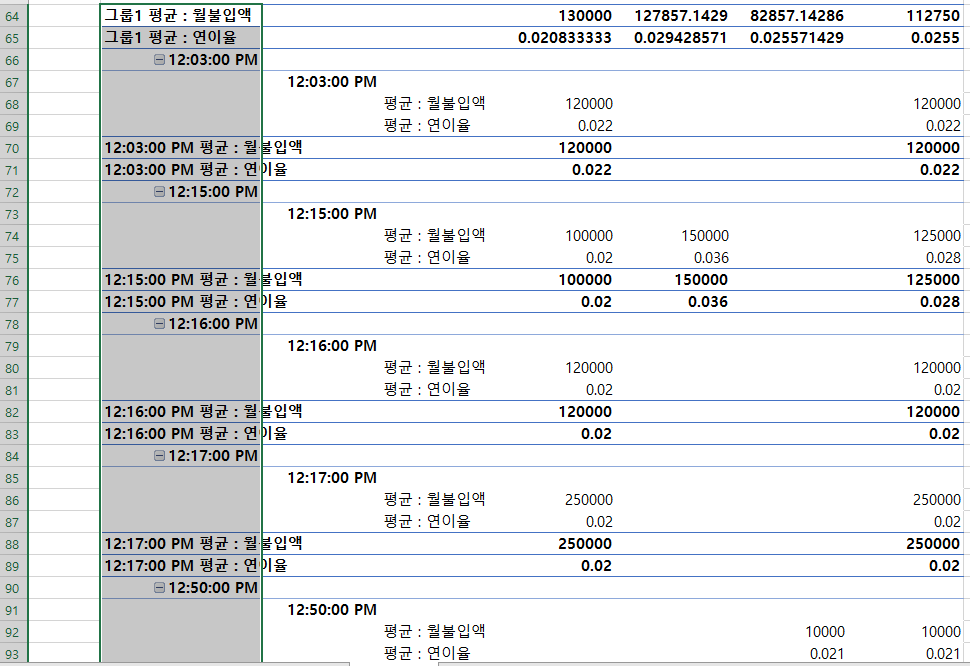Screen dimensions: 970x666
Task: Click the grand average cell 112750
Action: (x=932, y=16)
